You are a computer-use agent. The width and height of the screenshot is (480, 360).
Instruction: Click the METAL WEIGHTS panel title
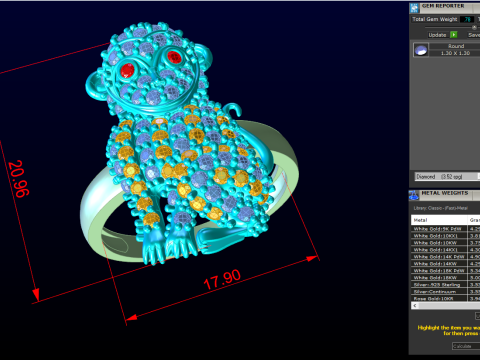point(445,193)
